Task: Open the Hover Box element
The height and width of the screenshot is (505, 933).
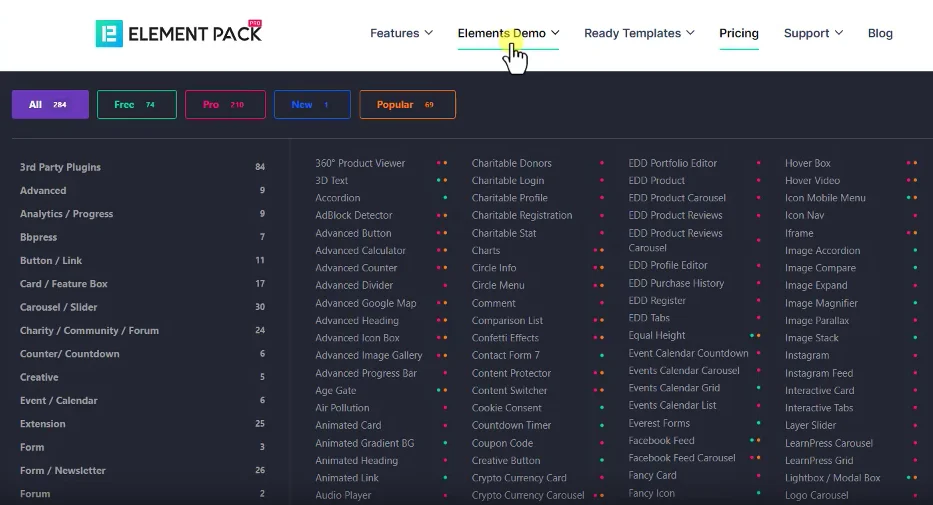Action: 807,163
